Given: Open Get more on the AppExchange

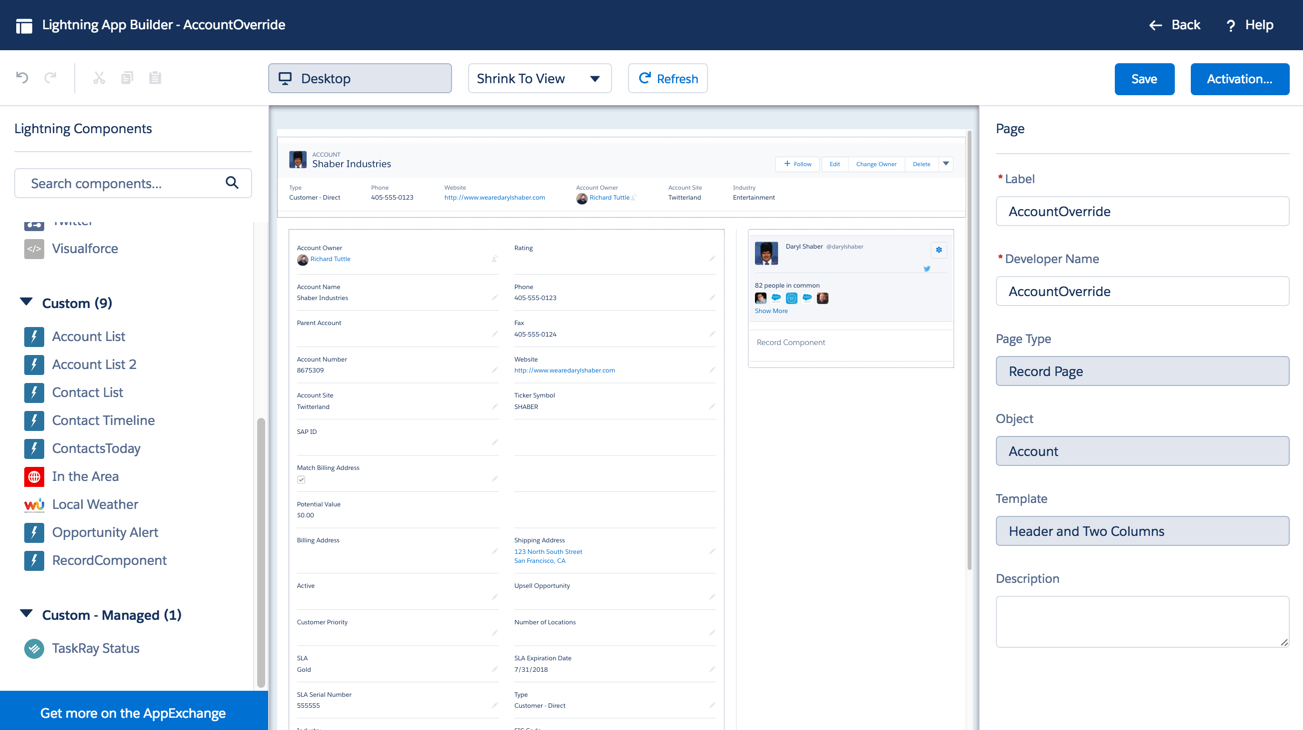Looking at the screenshot, I should pos(133,712).
